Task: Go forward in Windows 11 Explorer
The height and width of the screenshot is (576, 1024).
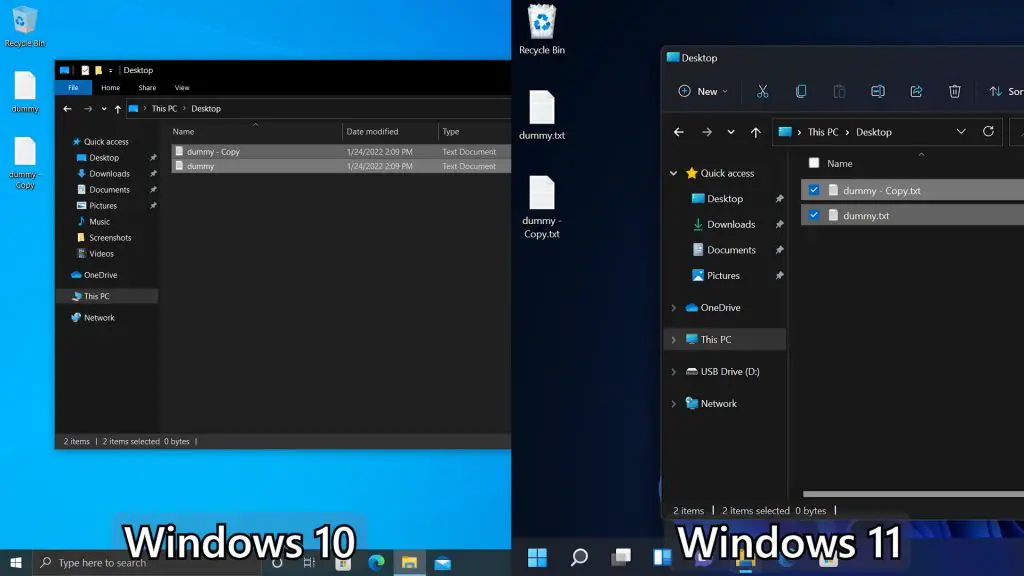Action: pyautogui.click(x=707, y=132)
